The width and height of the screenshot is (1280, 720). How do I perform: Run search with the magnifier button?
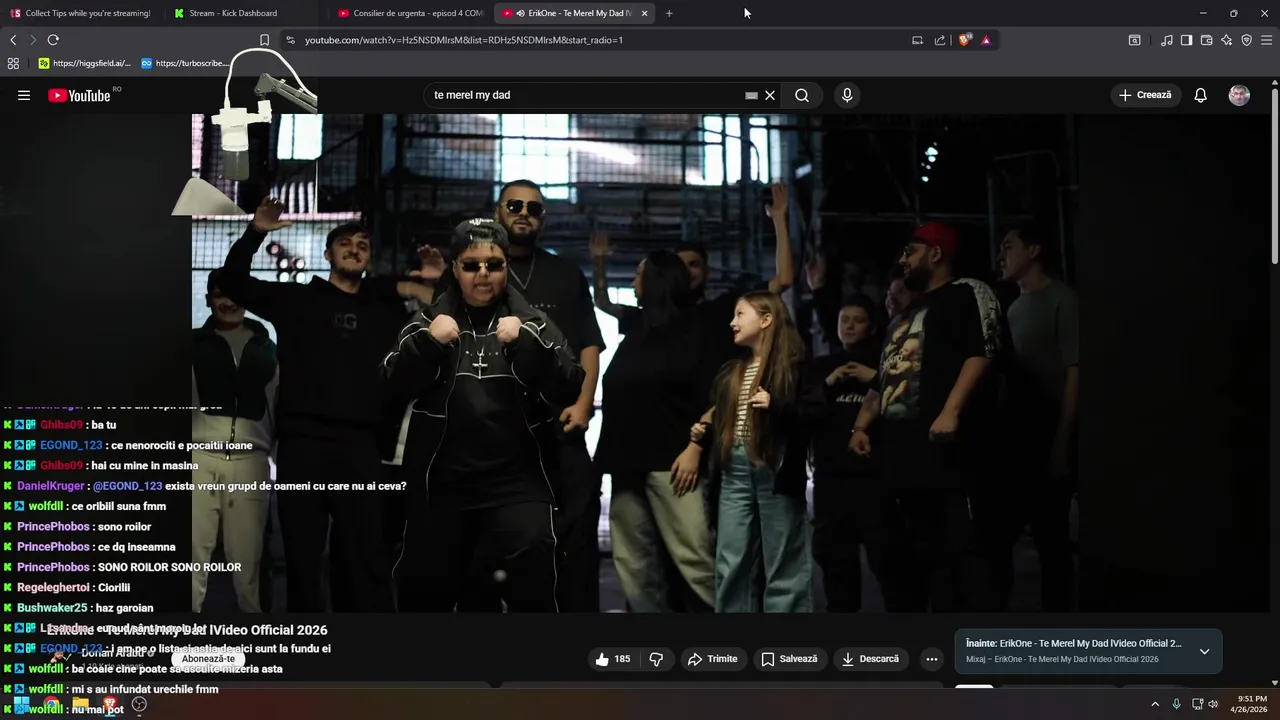tap(802, 95)
